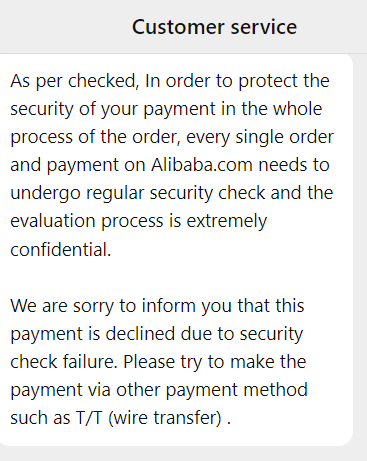Click the 'As per checked' opening line

click(x=170, y=81)
